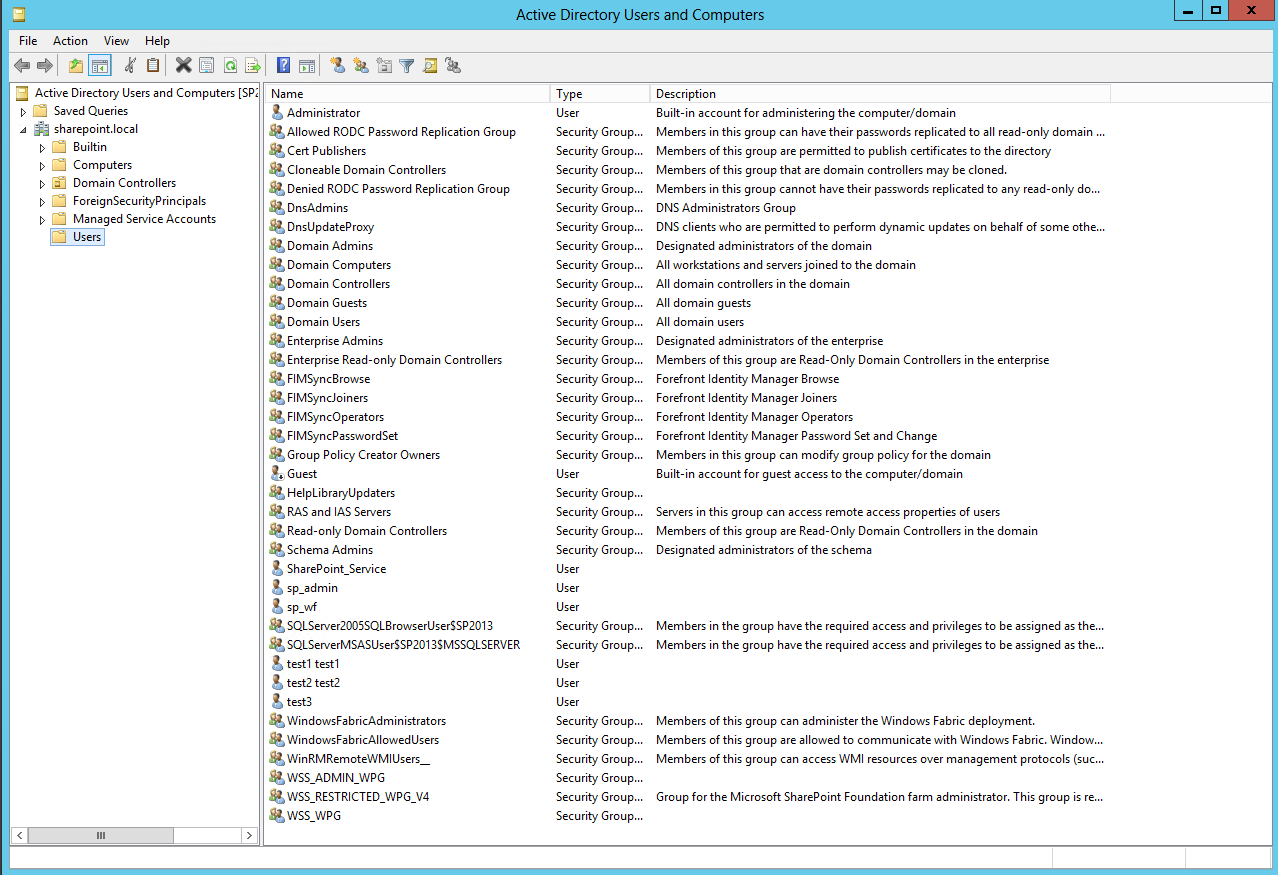Open Properties via toolbar icon
The width and height of the screenshot is (1278, 875).
[x=207, y=66]
